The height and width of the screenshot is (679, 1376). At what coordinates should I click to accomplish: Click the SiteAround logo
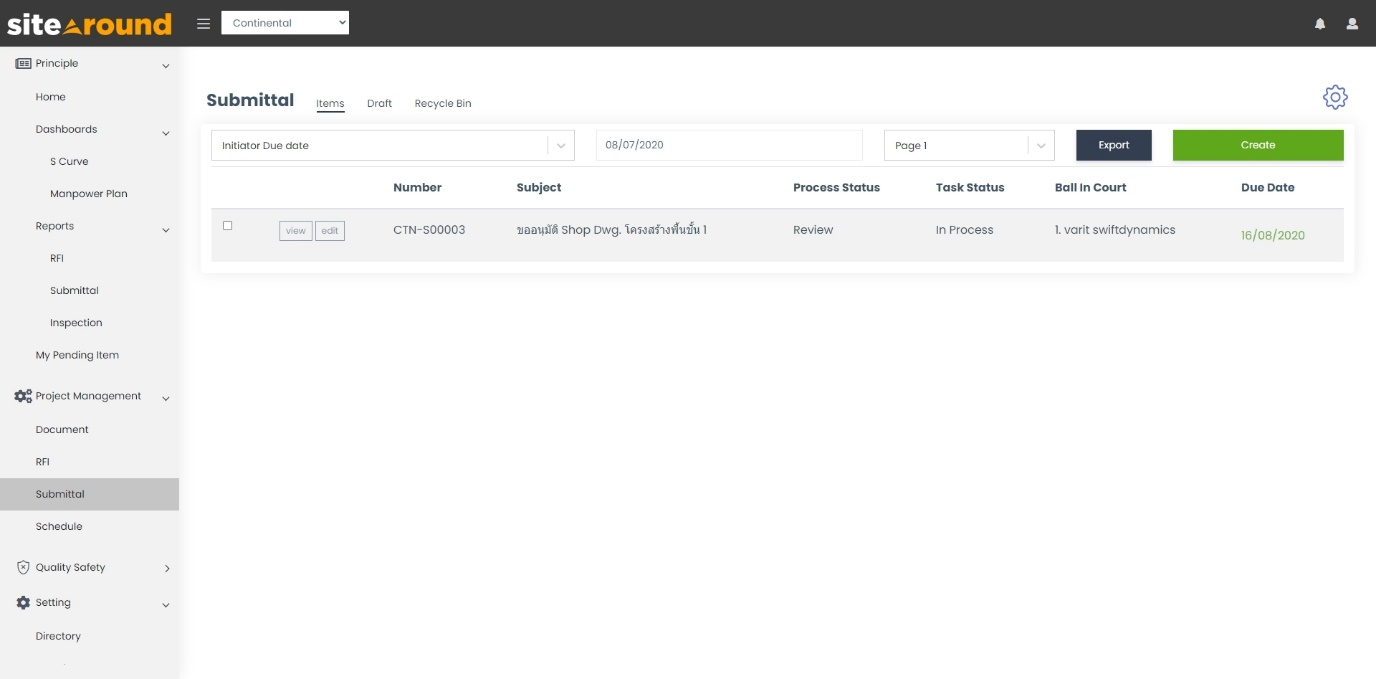point(88,21)
